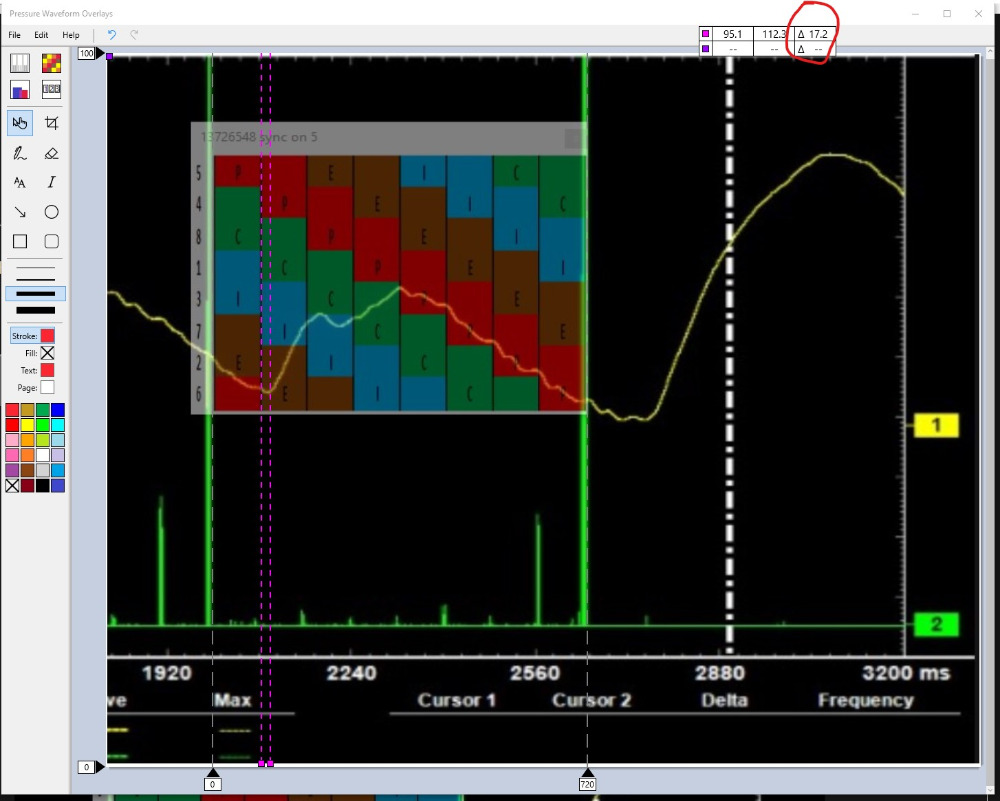Open the File menu
The width and height of the screenshot is (1000, 801).
click(15, 35)
